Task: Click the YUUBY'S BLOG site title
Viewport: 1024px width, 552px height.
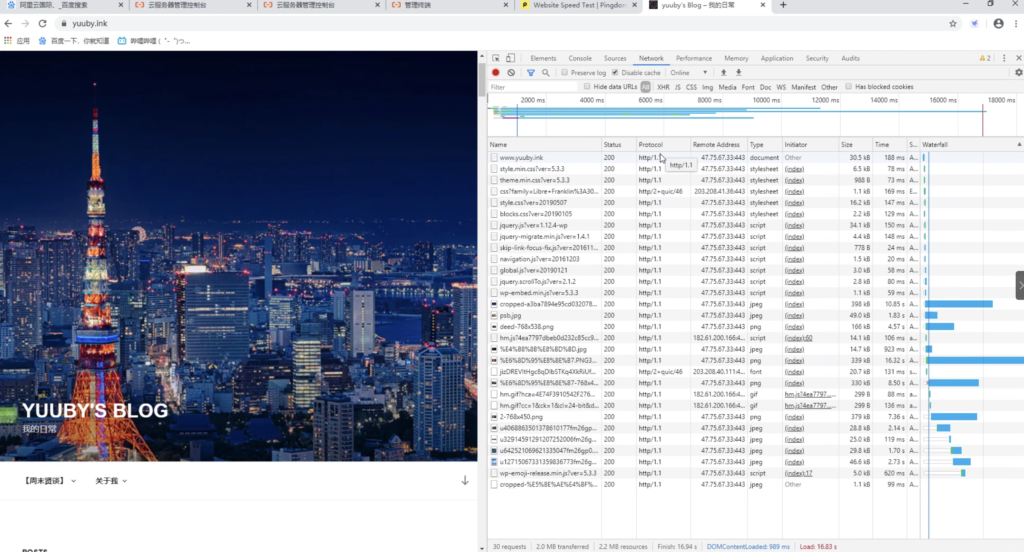Action: 95,410
